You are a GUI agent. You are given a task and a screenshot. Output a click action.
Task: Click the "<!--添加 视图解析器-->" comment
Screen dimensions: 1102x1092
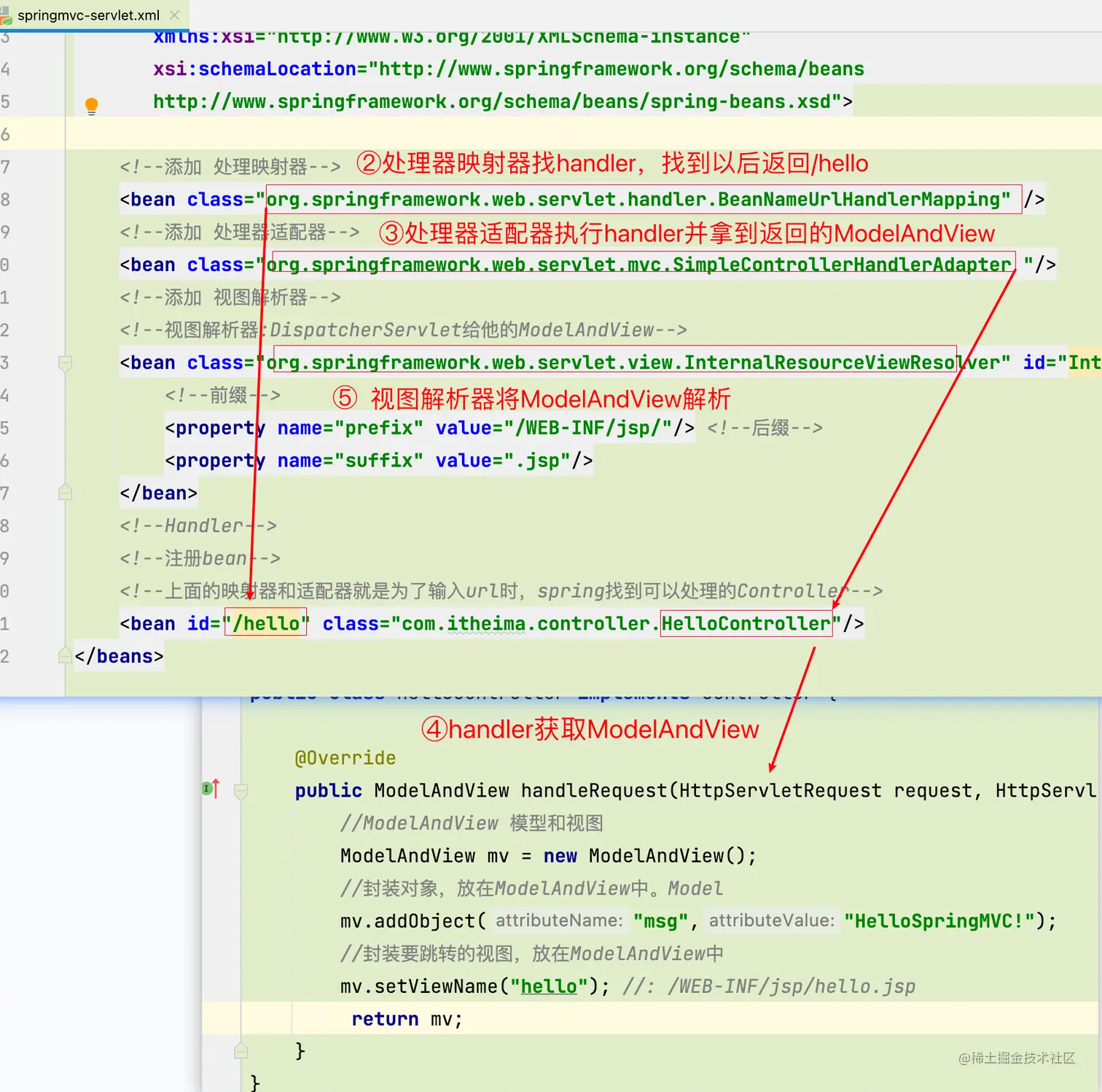point(230,297)
